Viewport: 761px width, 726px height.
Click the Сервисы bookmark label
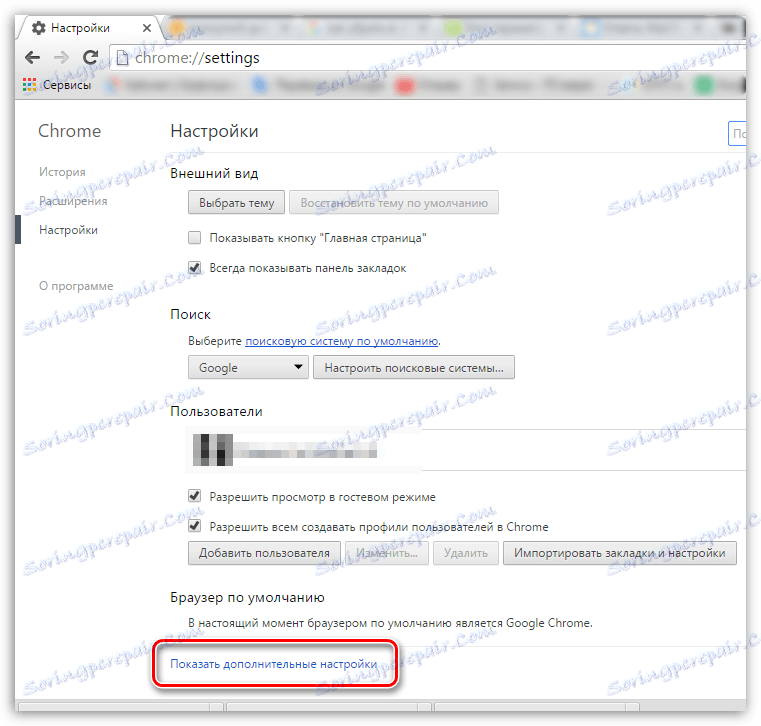(x=67, y=85)
